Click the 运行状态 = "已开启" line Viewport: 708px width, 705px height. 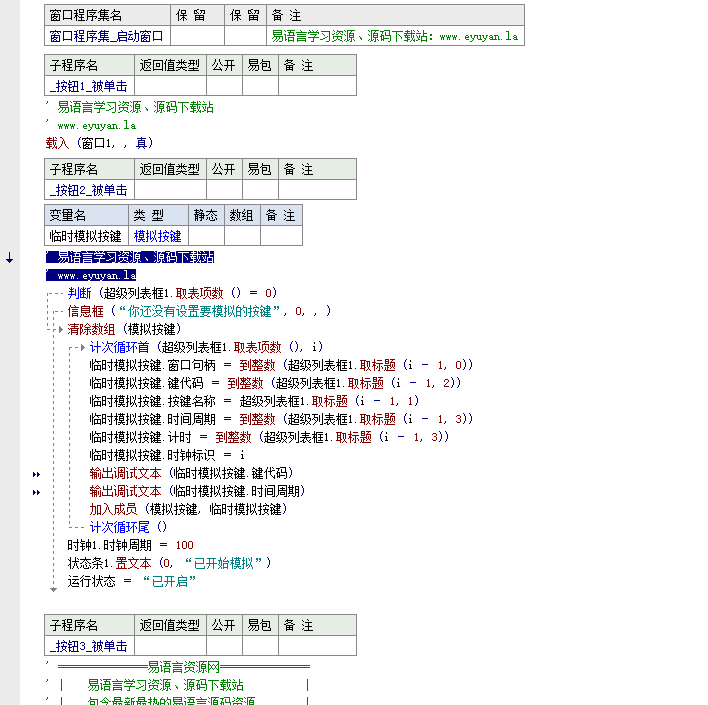point(131,581)
